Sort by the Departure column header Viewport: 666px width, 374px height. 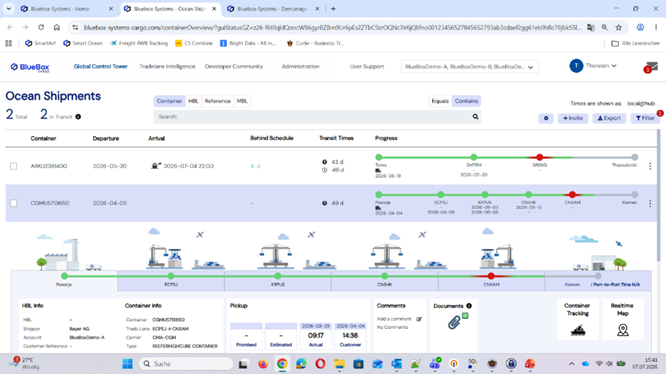106,138
